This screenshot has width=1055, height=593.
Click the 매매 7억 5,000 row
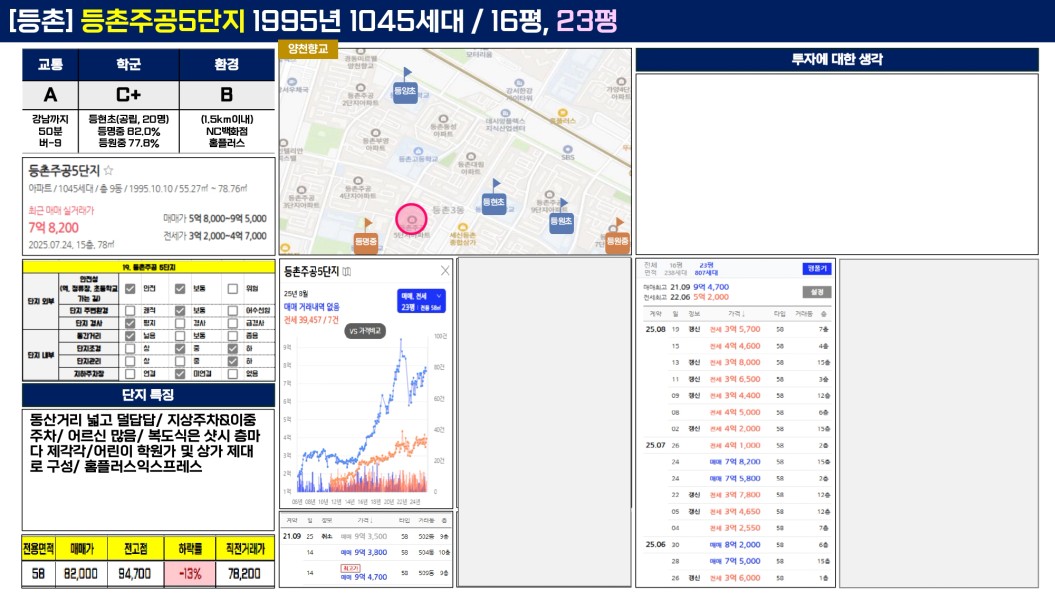(x=737, y=561)
